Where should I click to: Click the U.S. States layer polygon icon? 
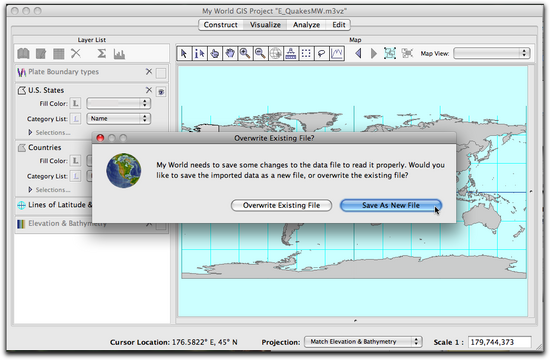(22, 91)
